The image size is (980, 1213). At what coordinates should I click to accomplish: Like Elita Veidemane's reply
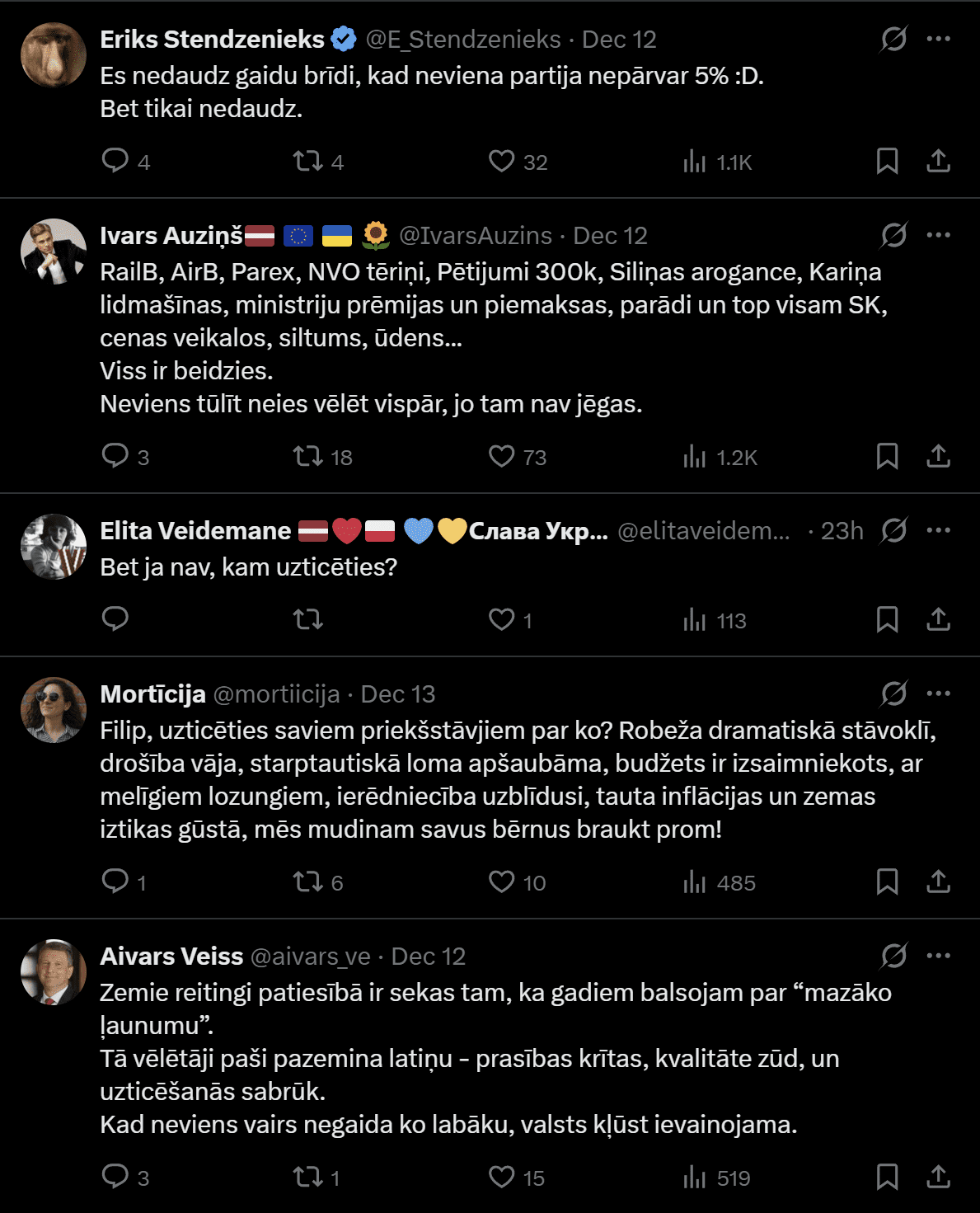click(501, 619)
